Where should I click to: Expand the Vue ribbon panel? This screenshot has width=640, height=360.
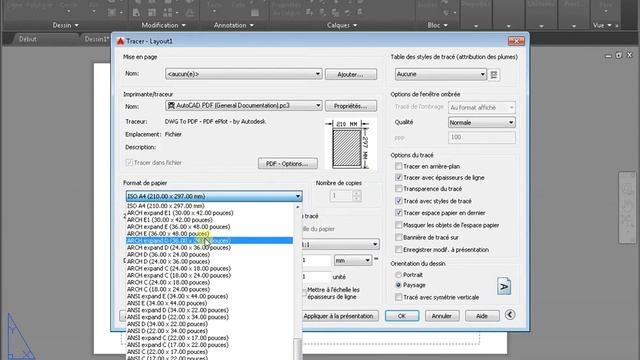coord(602,25)
